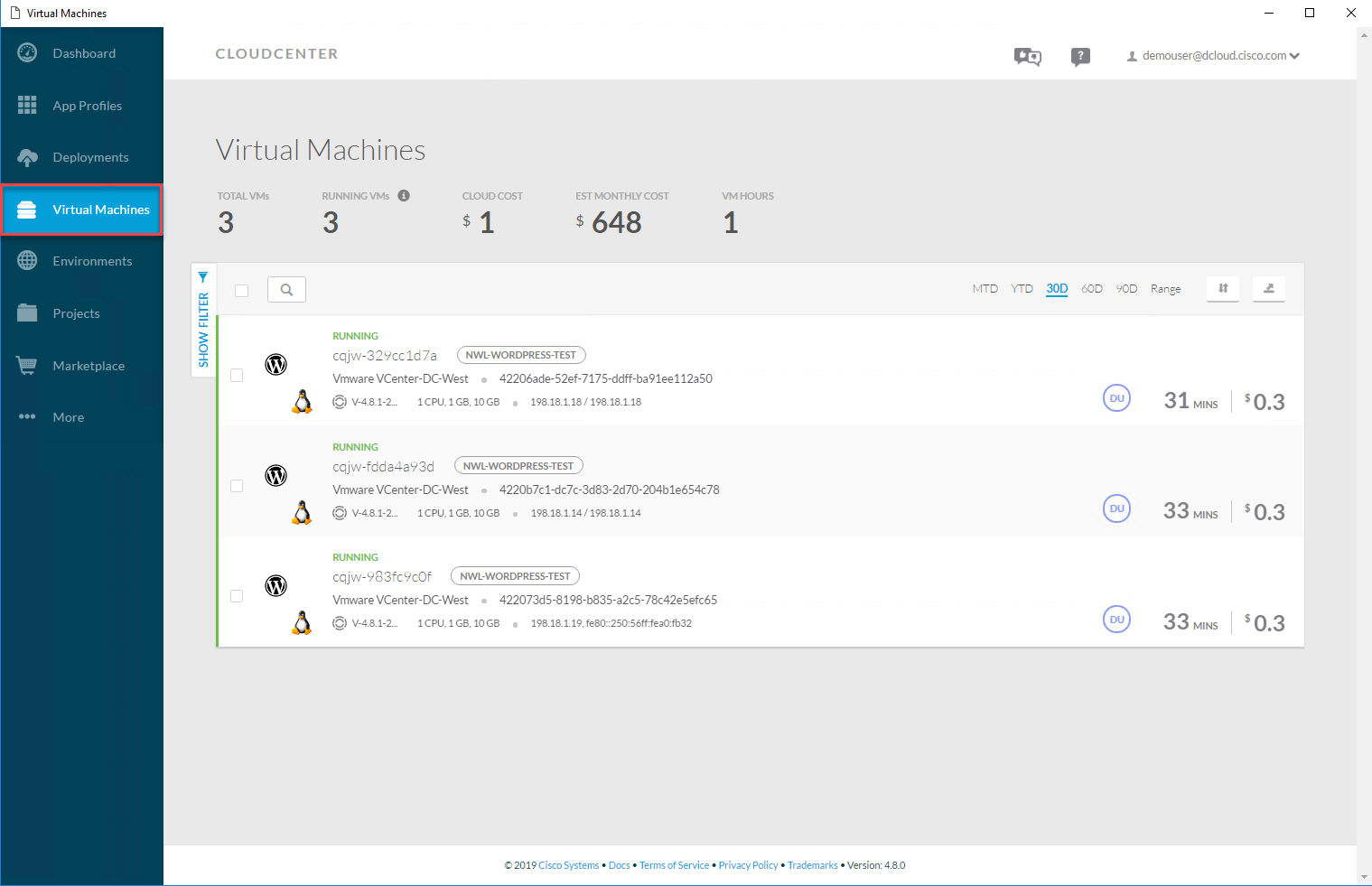Screen dimensions: 1372x886
Task: Open the Privacy Policy link
Action: coord(748,865)
